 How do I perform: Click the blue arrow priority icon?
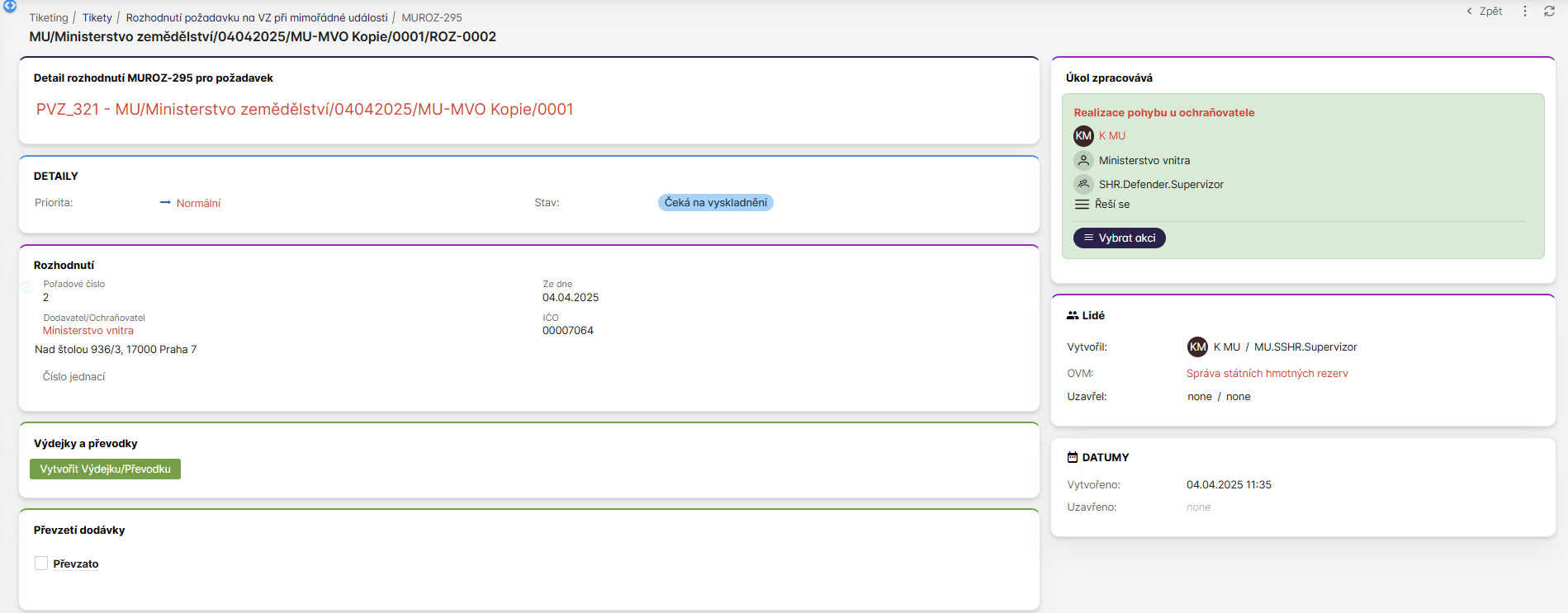point(165,203)
